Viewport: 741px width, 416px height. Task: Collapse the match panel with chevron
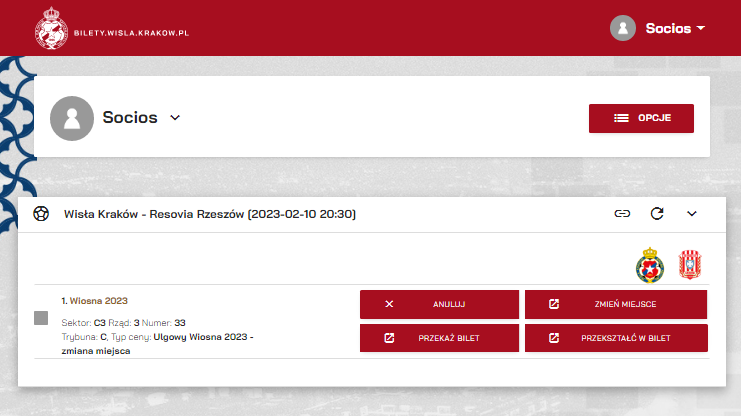[x=692, y=214]
